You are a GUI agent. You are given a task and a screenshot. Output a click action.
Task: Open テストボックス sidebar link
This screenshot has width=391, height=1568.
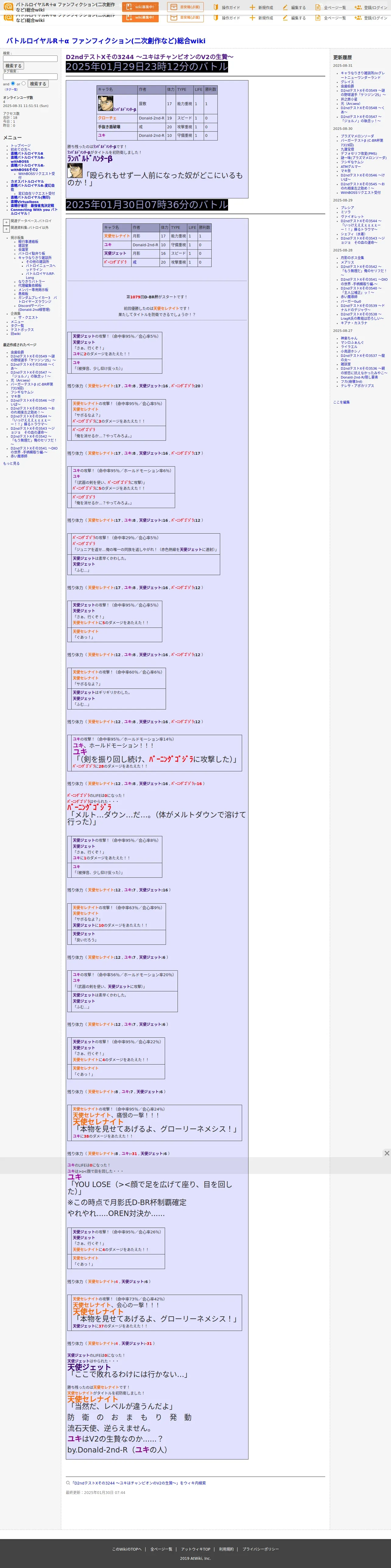(x=22, y=329)
